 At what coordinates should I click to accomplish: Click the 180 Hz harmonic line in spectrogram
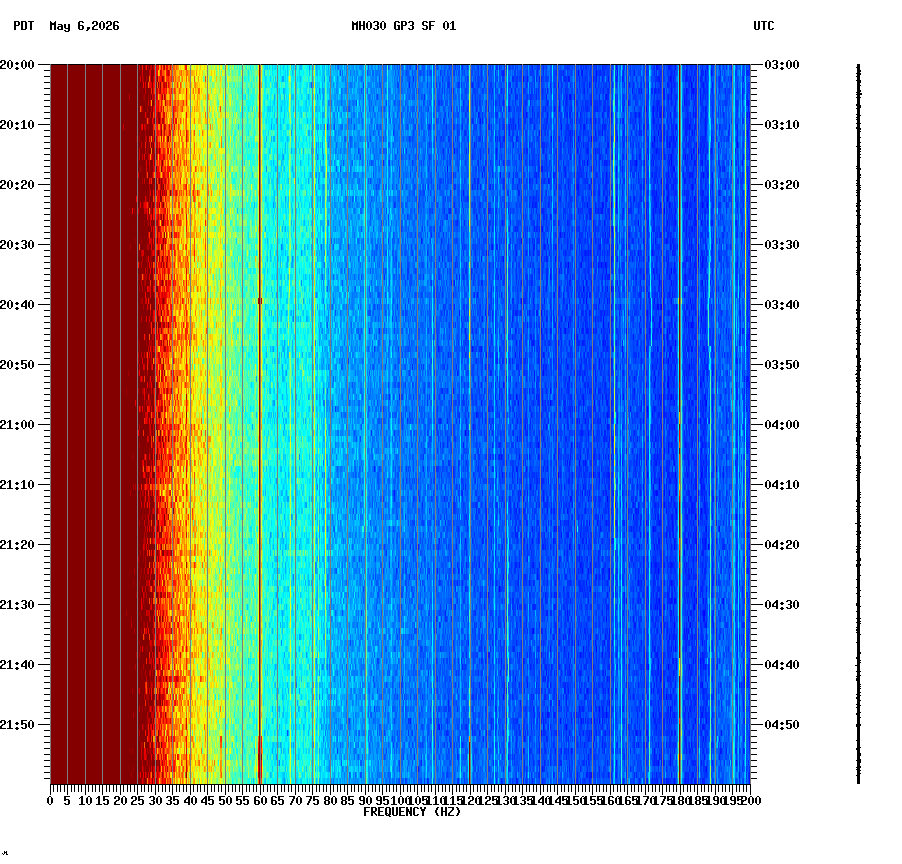pyautogui.click(x=680, y=424)
